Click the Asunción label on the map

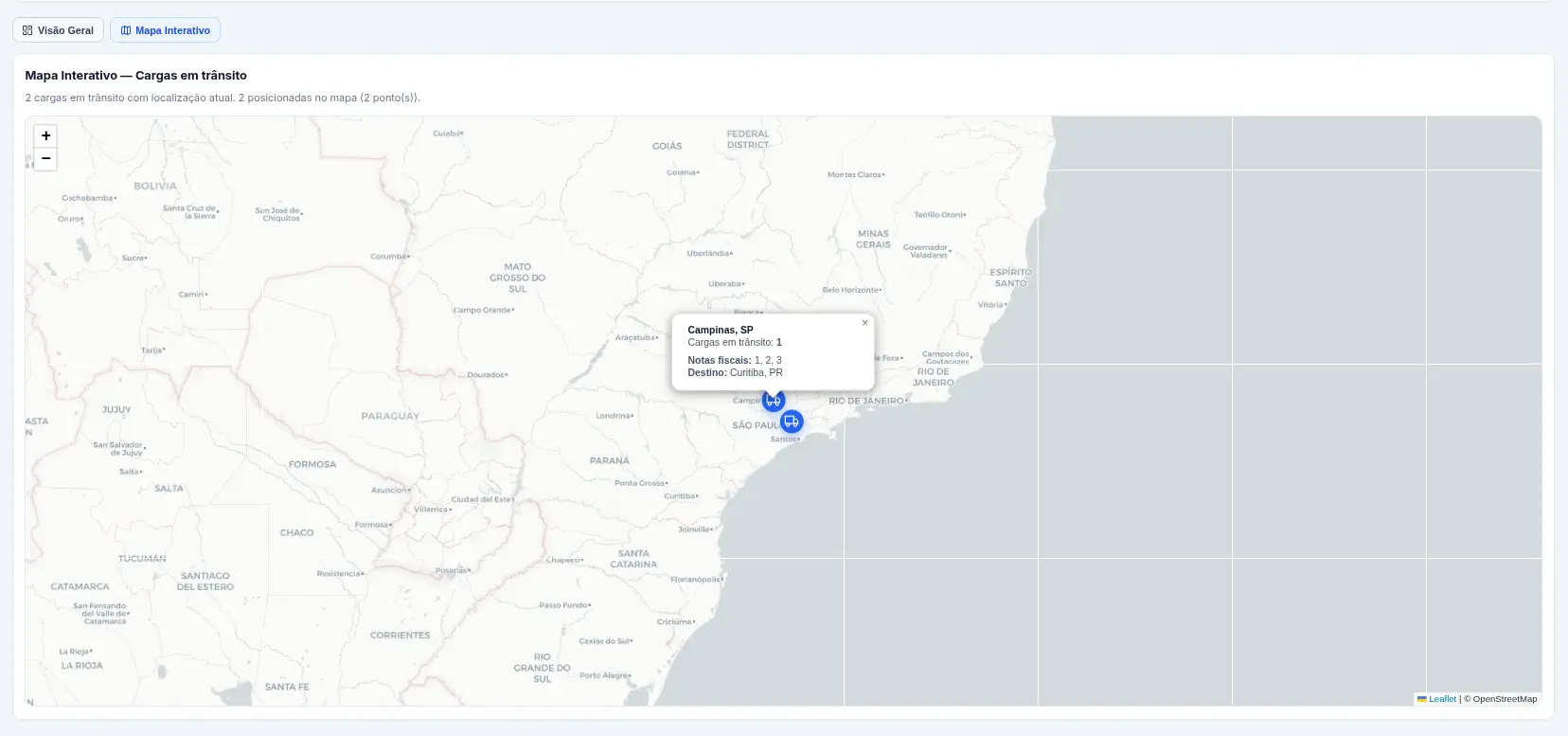point(390,490)
